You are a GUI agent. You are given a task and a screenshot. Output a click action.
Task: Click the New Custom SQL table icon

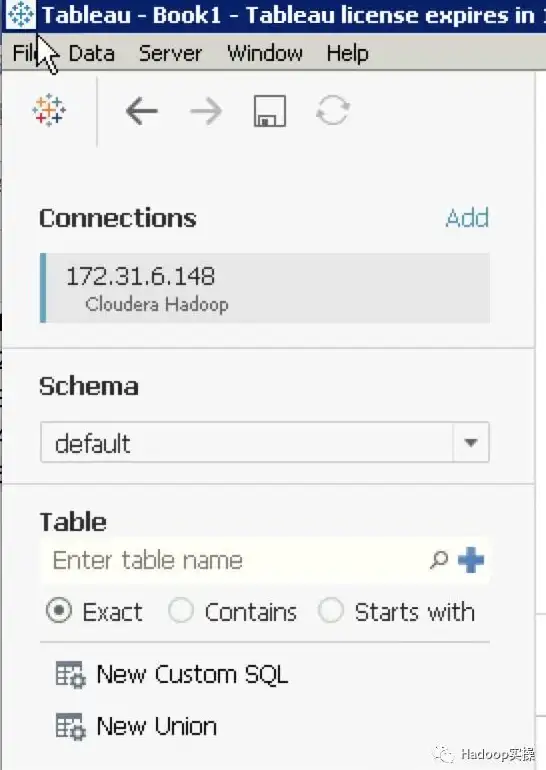70,675
